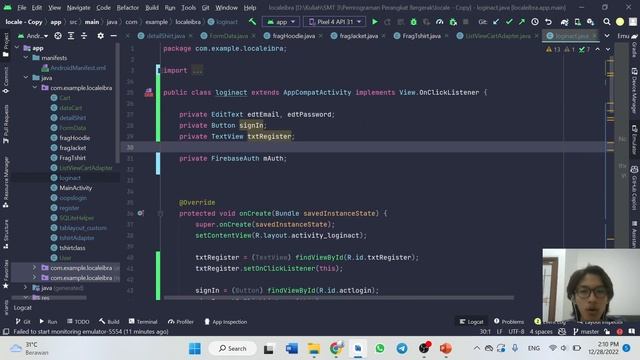The height and width of the screenshot is (360, 640).
Task: Click the yellow user avatar icon
Action: (x=620, y=22)
